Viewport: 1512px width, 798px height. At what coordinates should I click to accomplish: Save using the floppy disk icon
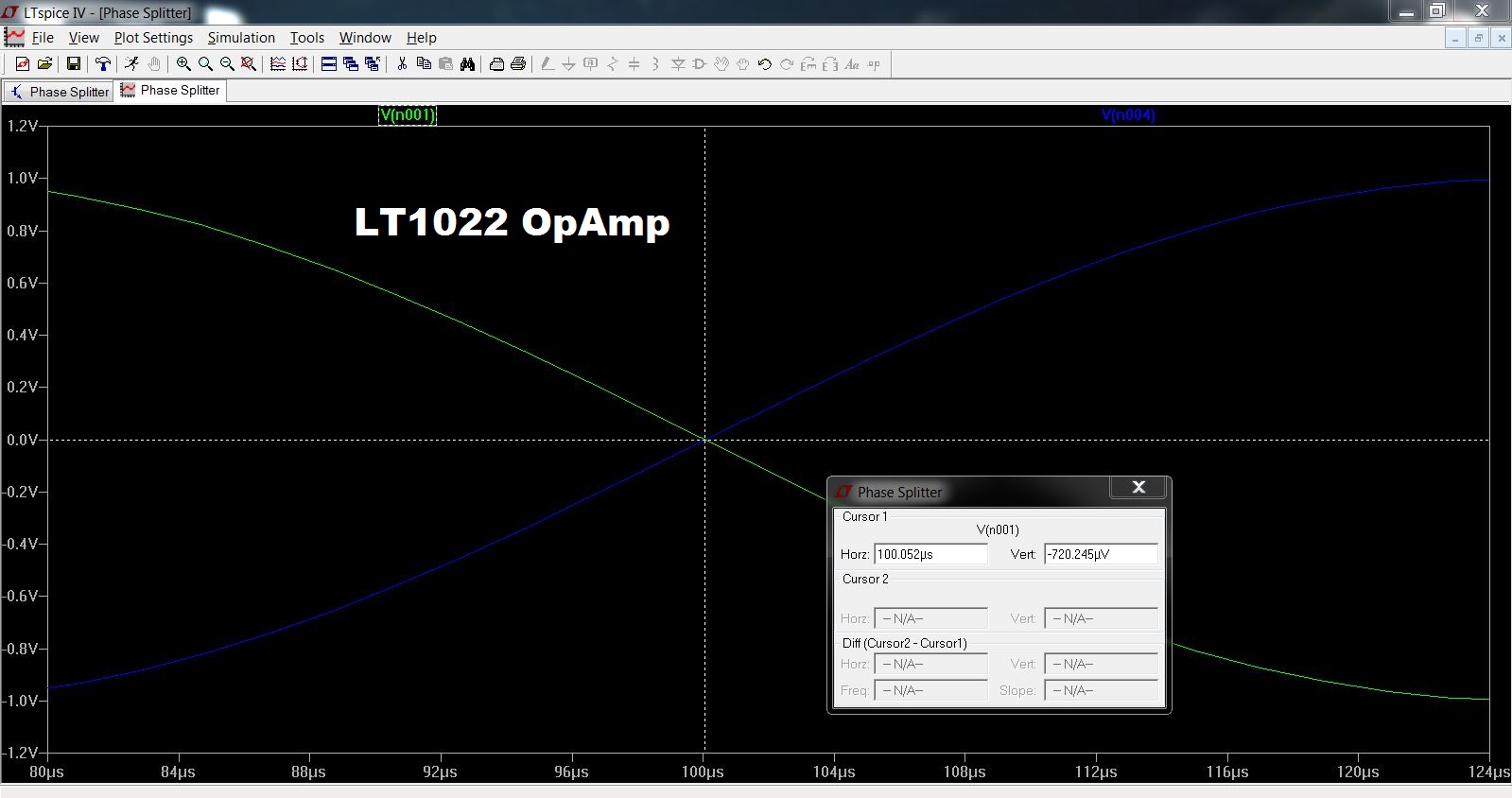tap(73, 64)
